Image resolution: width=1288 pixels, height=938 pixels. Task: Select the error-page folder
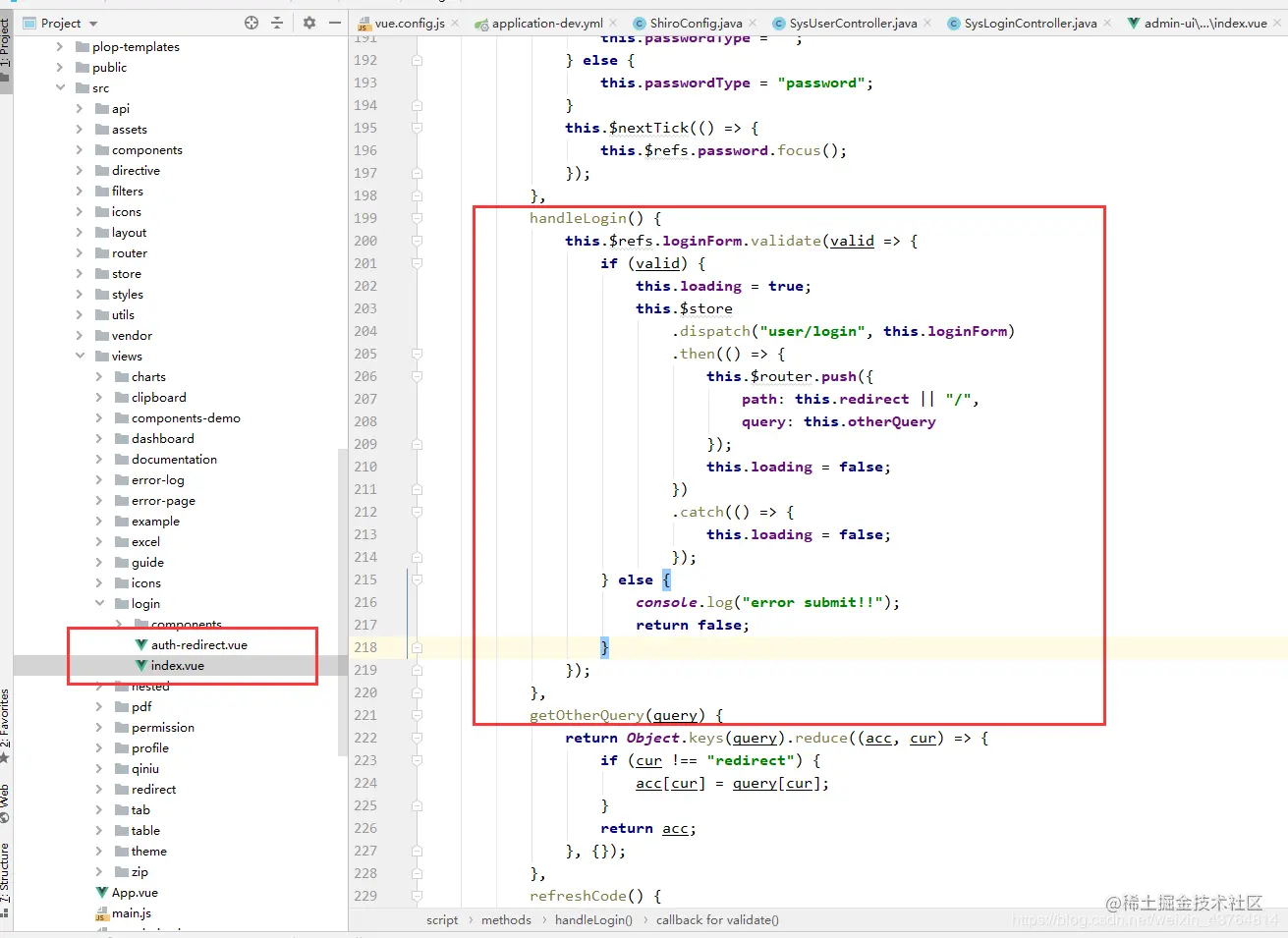pyautogui.click(x=163, y=500)
